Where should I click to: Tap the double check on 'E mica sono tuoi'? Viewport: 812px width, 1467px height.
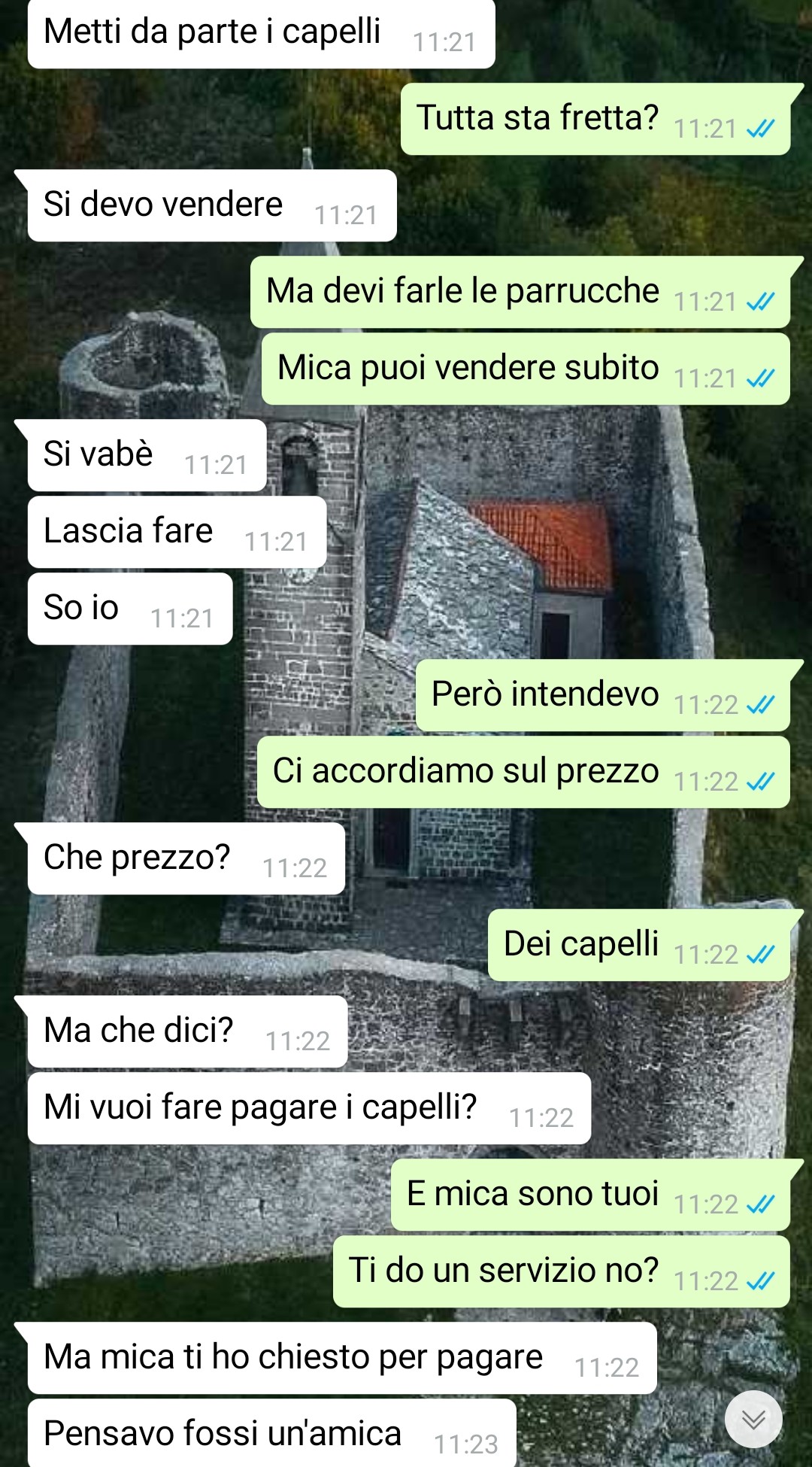click(760, 1204)
